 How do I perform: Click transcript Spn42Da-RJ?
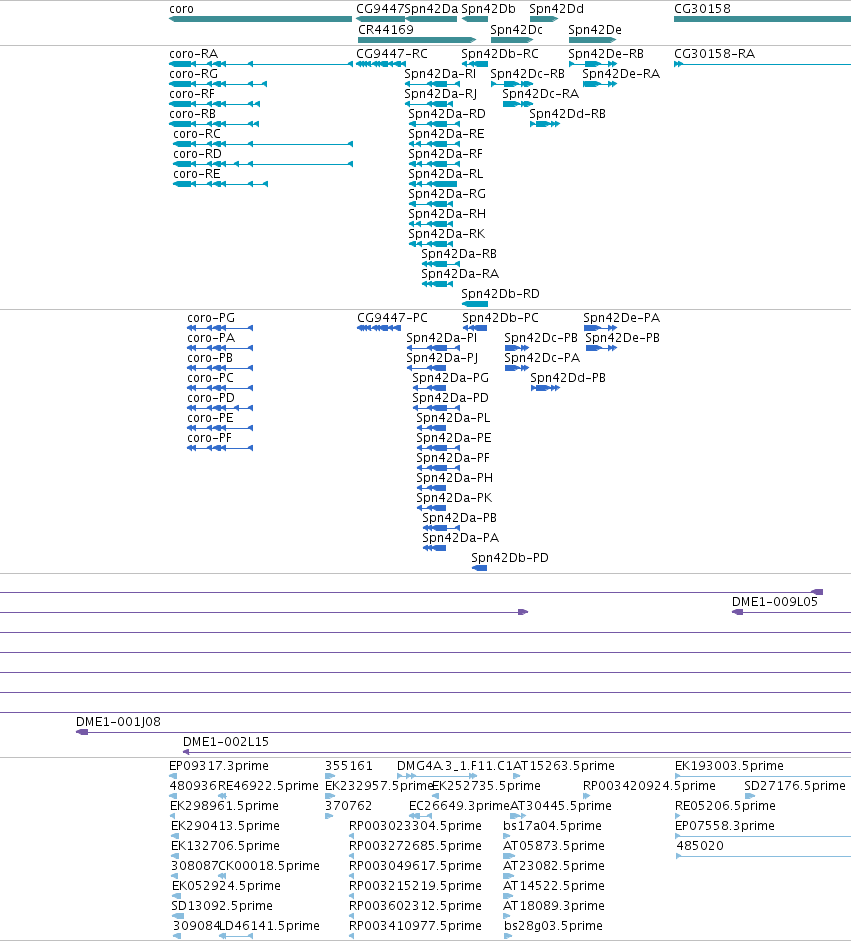click(x=431, y=104)
